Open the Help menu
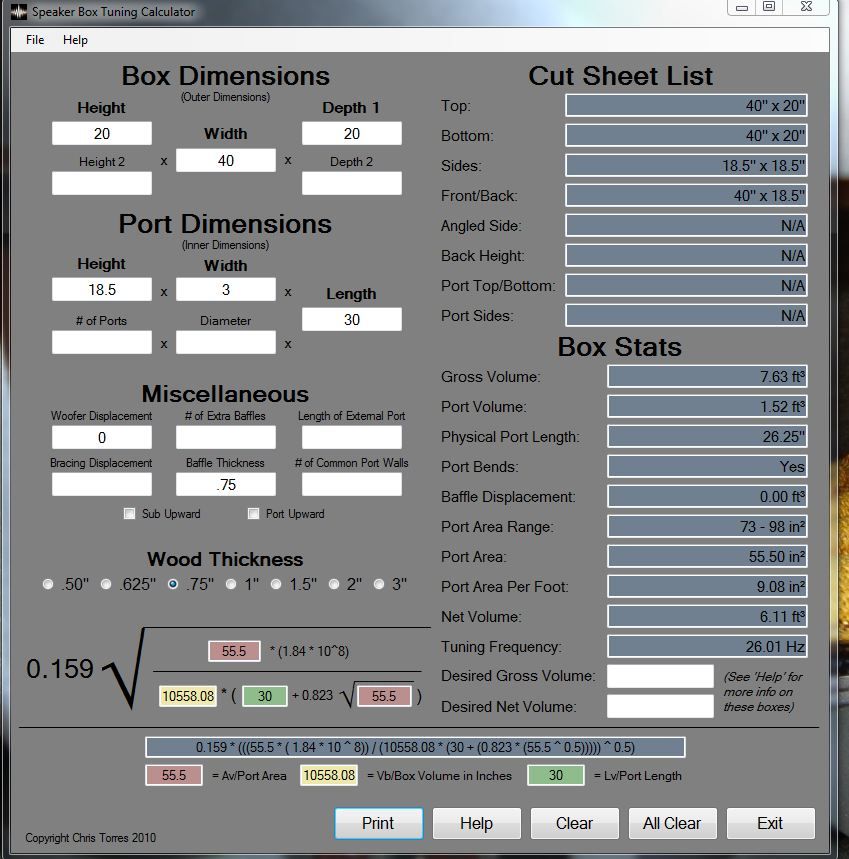 75,40
